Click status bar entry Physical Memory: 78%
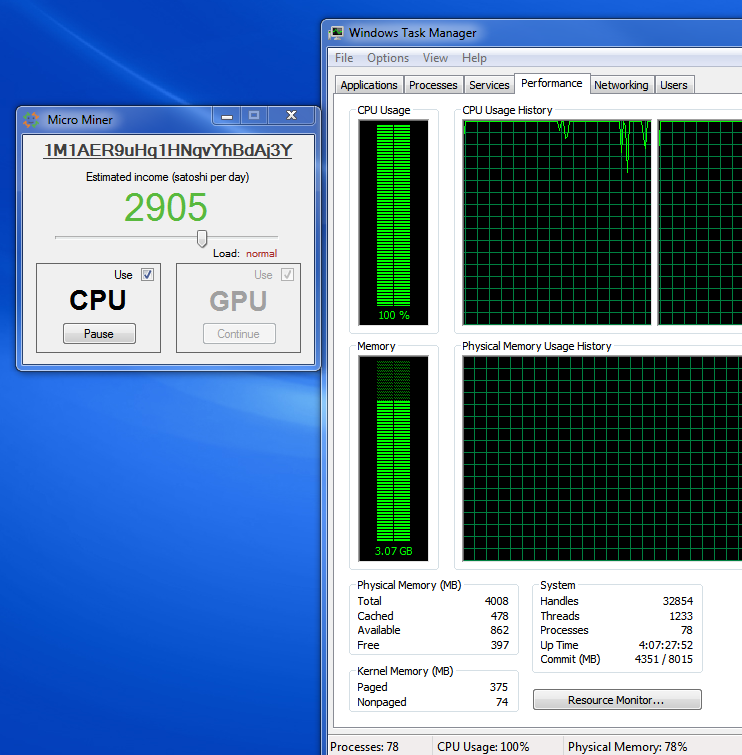Viewport: 742px width, 755px height. [627, 747]
